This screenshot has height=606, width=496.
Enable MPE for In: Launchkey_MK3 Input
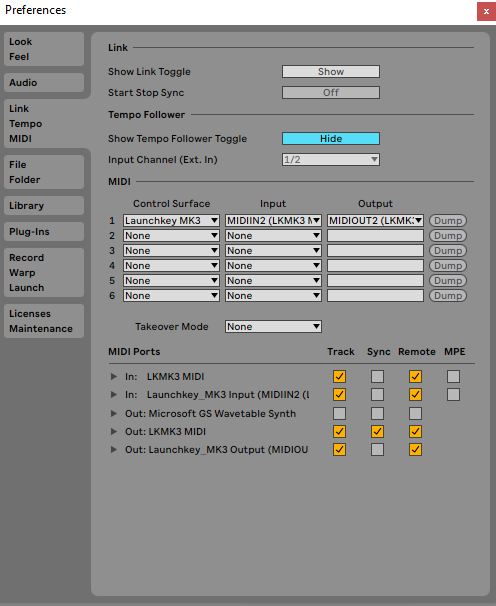point(453,395)
